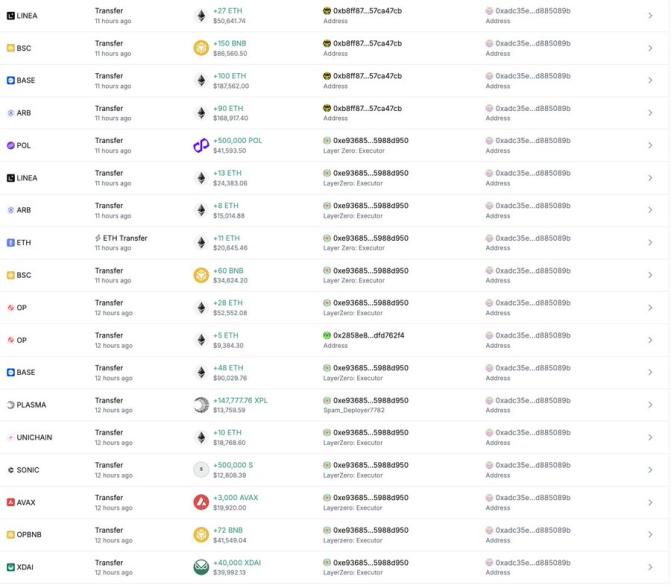
Task: Click the Plasma XPL token icon
Action: coord(201,405)
